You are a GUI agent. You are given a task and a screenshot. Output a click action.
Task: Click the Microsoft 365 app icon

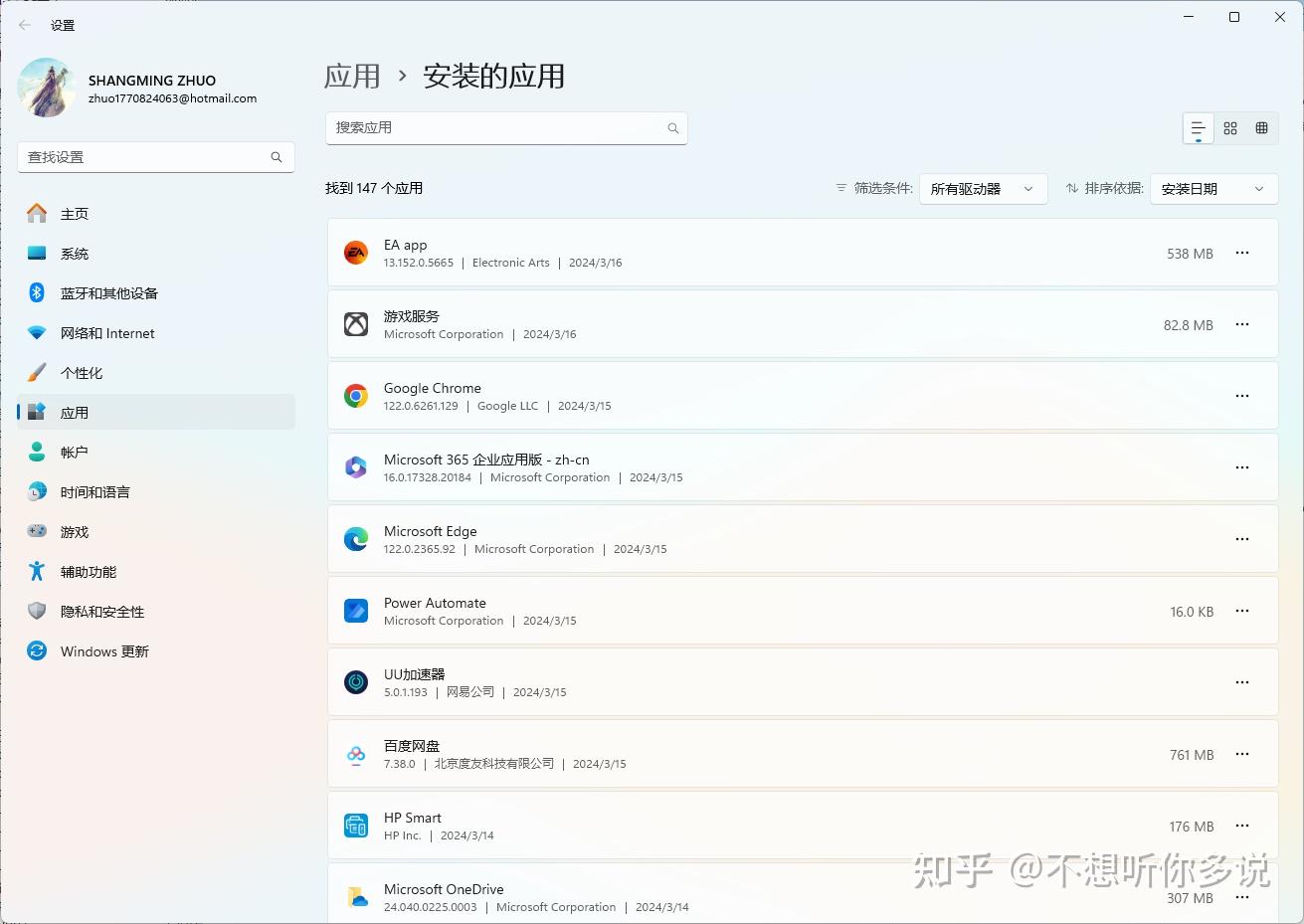tap(356, 467)
